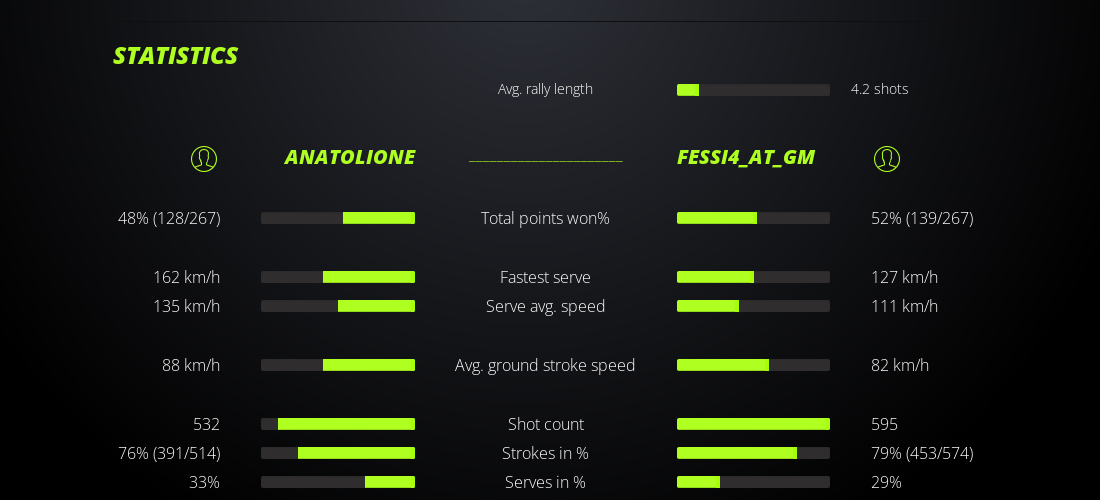1100x500 pixels.
Task: Click Fessi4_at_gm's shot count bar
Action: [753, 424]
